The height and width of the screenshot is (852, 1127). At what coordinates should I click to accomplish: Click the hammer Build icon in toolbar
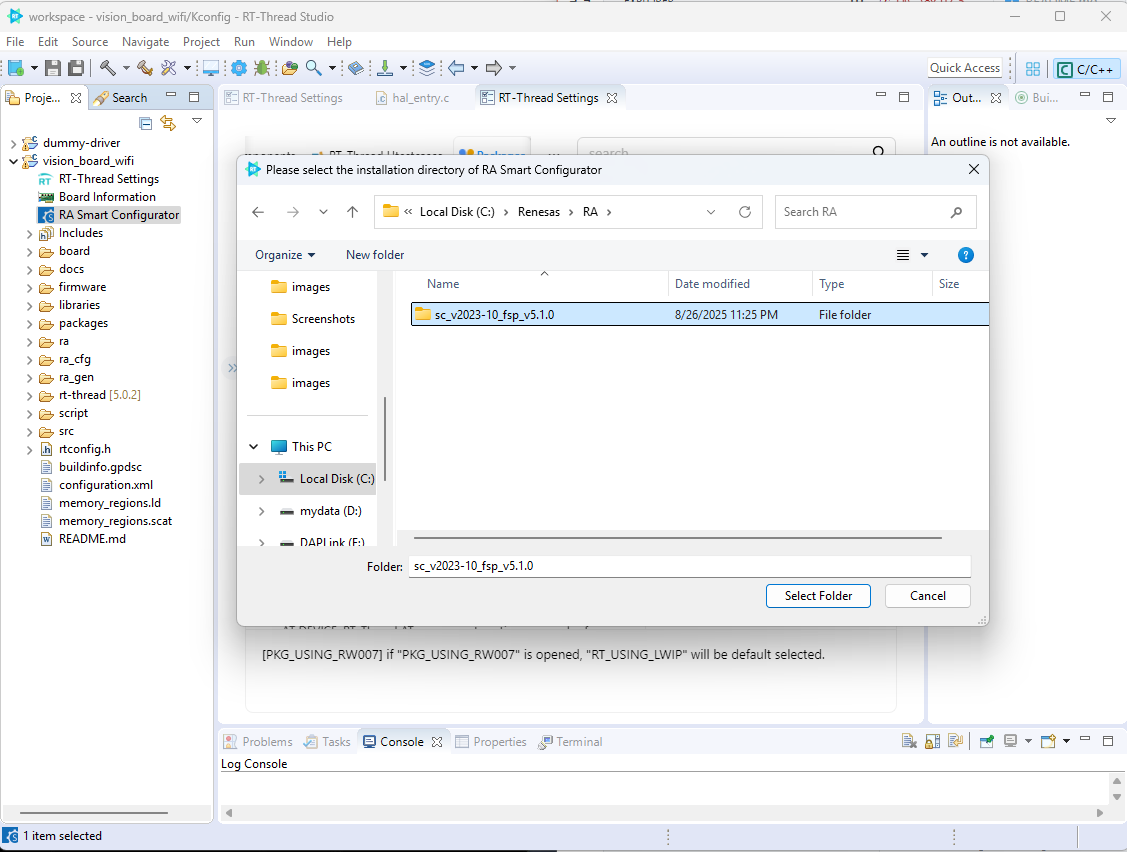click(107, 68)
